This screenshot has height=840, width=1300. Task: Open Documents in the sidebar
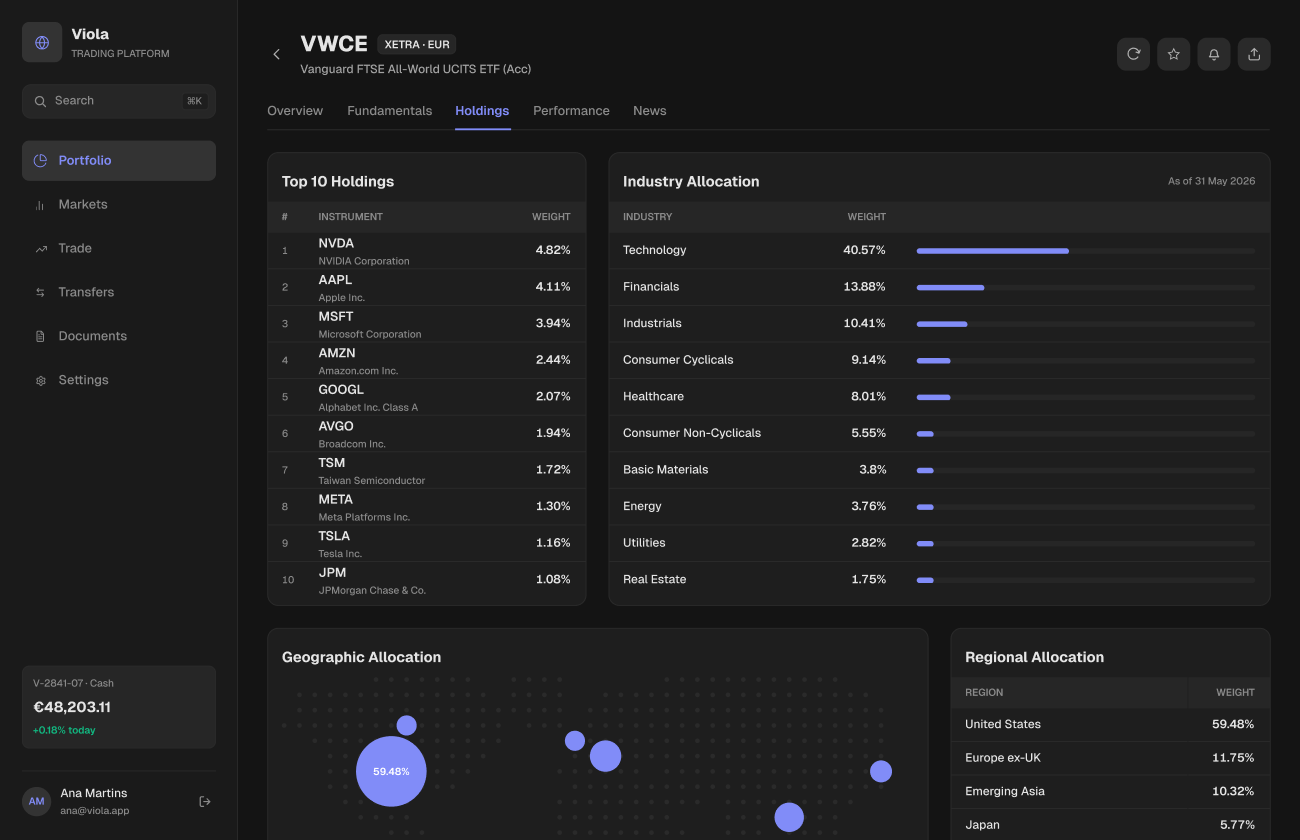(119, 337)
